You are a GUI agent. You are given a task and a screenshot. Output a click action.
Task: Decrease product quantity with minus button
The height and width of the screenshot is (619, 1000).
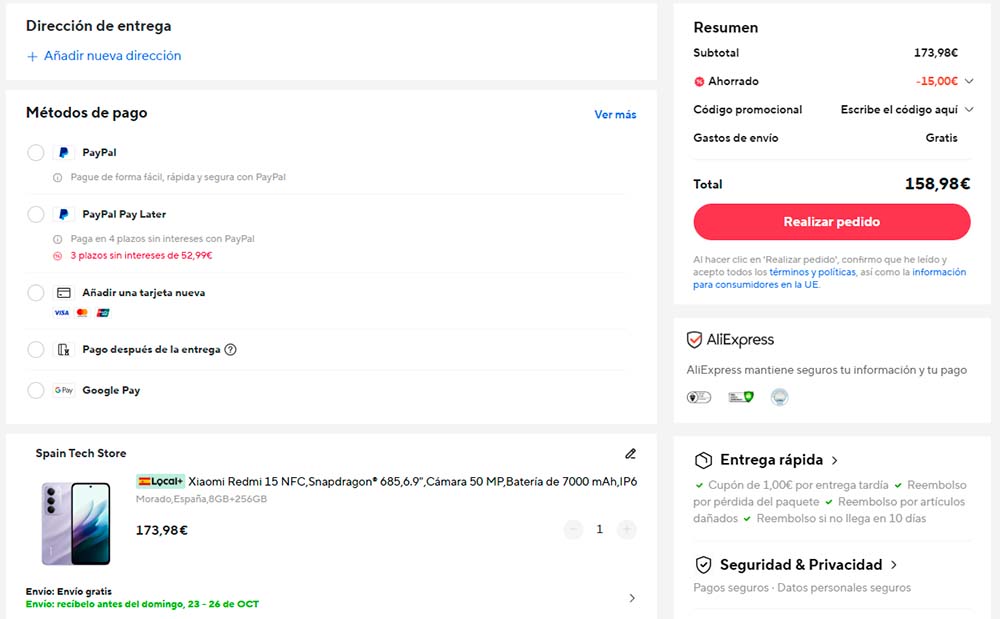573,529
